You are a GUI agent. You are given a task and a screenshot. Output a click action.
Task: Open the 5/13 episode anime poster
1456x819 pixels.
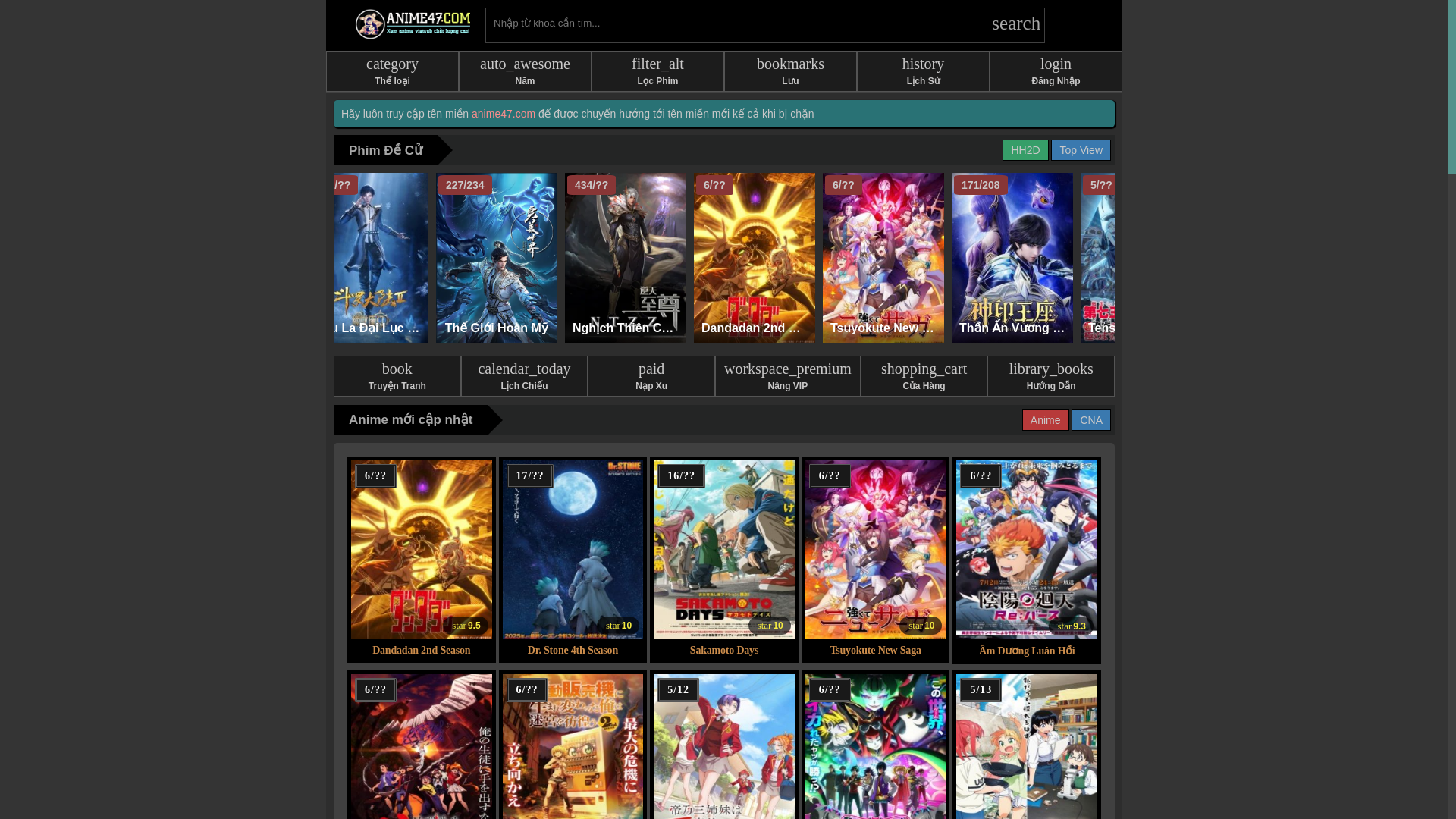tap(1027, 746)
